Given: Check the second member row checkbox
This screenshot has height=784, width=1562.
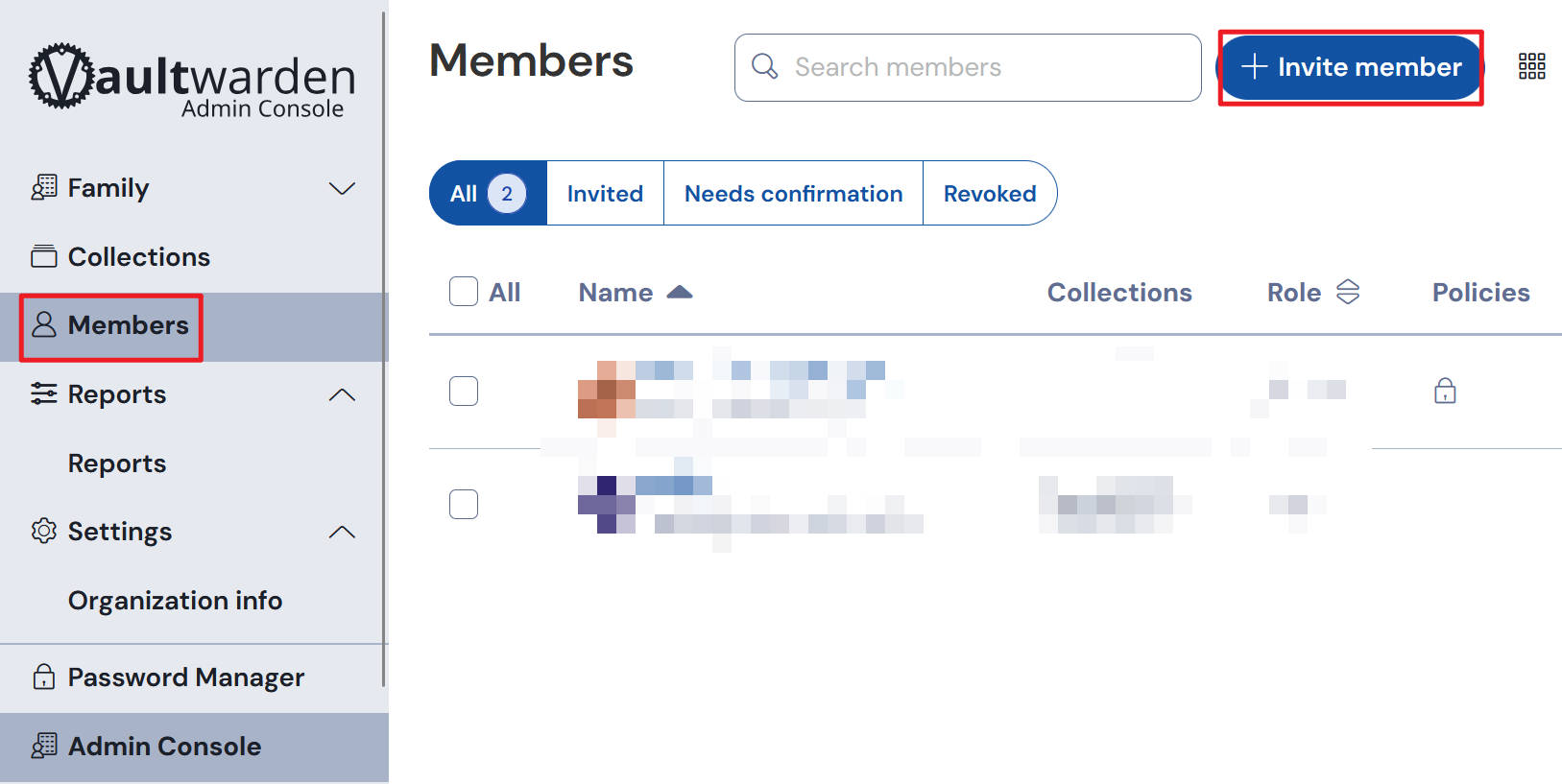Looking at the screenshot, I should tap(464, 504).
